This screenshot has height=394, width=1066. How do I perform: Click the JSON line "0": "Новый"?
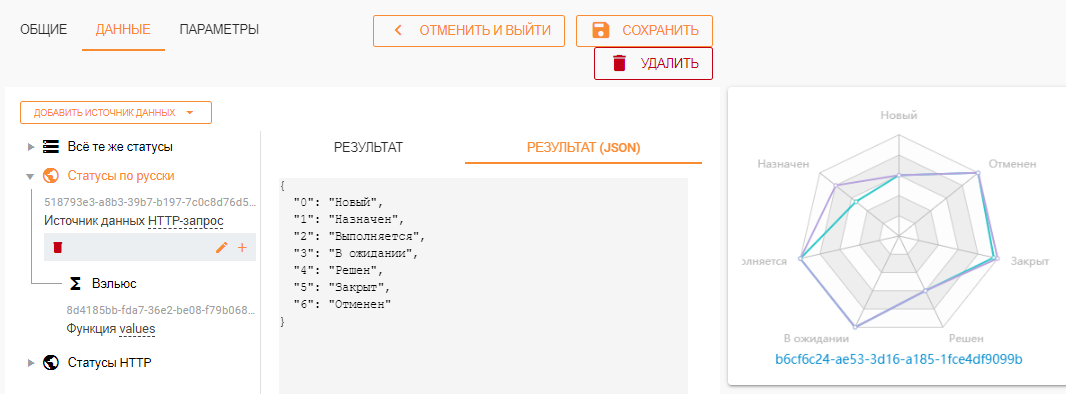coord(339,202)
